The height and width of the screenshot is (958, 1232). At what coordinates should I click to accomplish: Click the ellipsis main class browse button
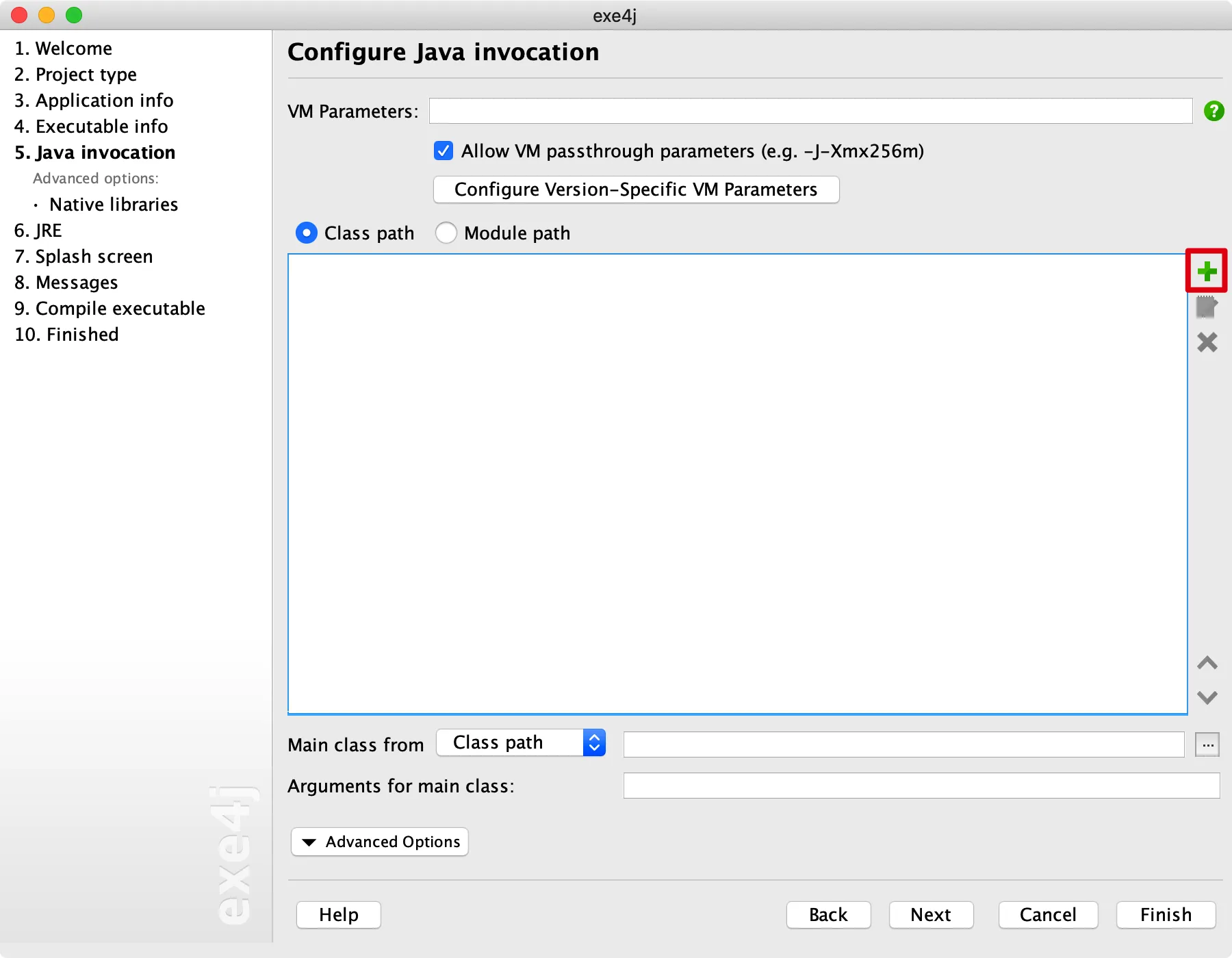click(x=1207, y=745)
